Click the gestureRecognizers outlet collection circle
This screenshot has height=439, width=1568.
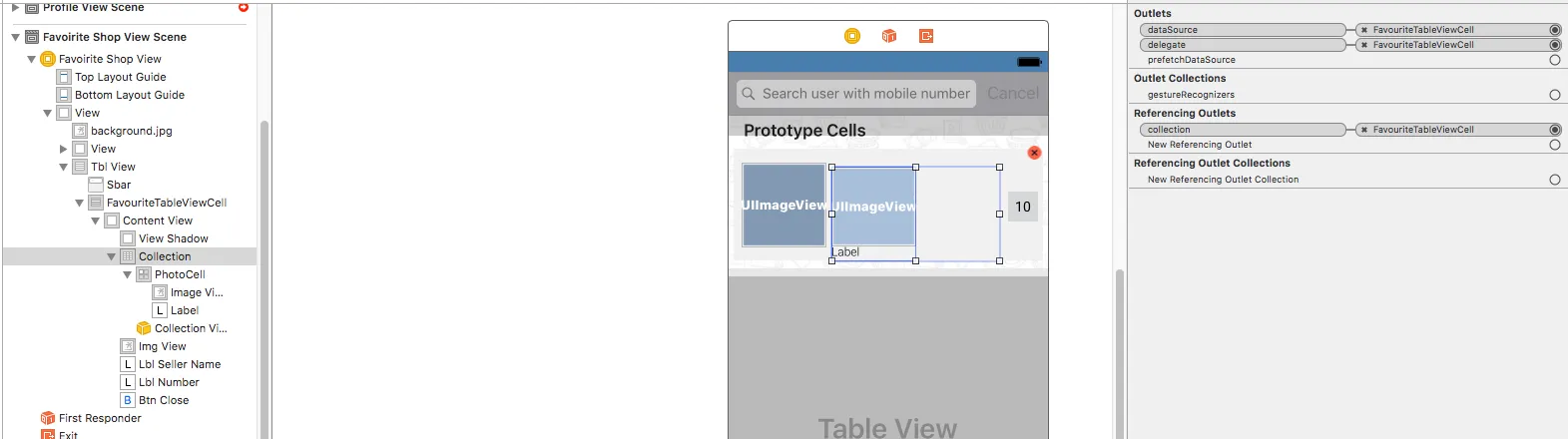click(1555, 95)
